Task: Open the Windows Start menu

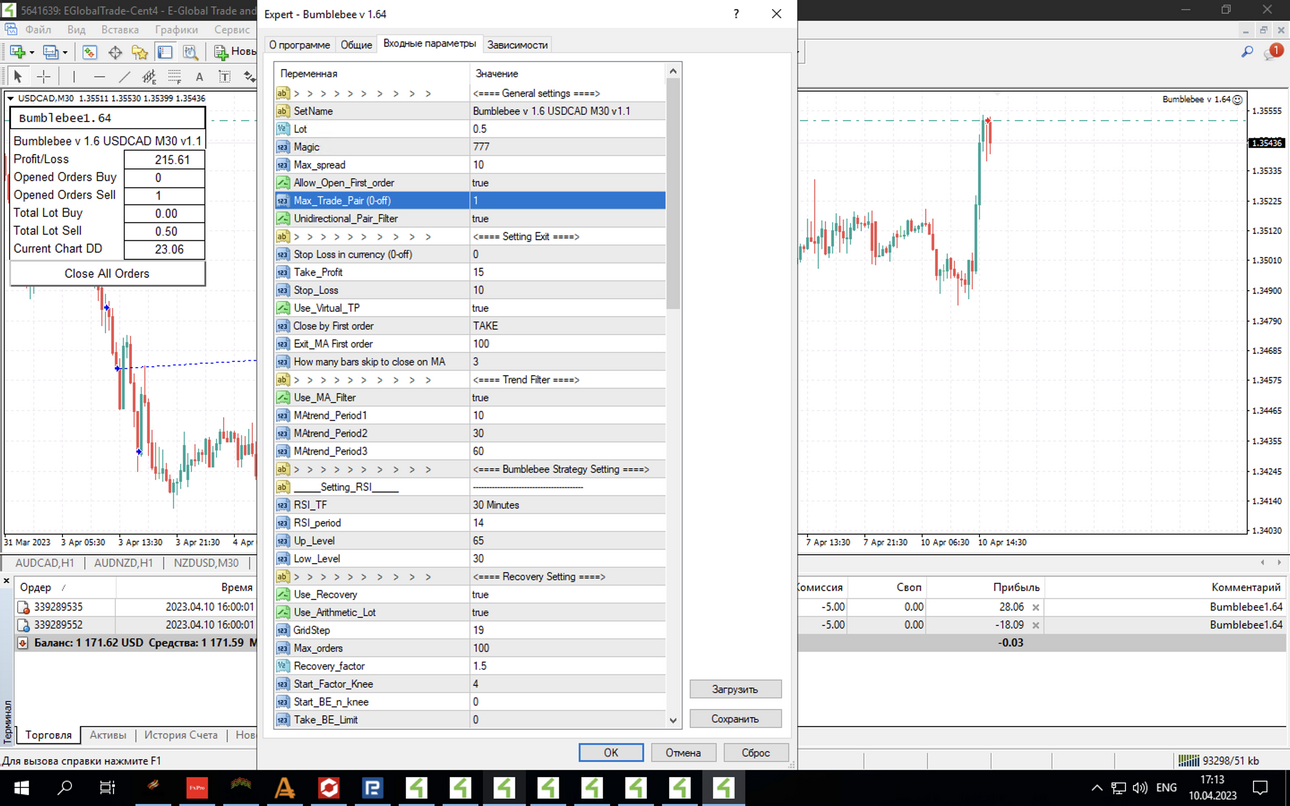Action: [x=21, y=788]
